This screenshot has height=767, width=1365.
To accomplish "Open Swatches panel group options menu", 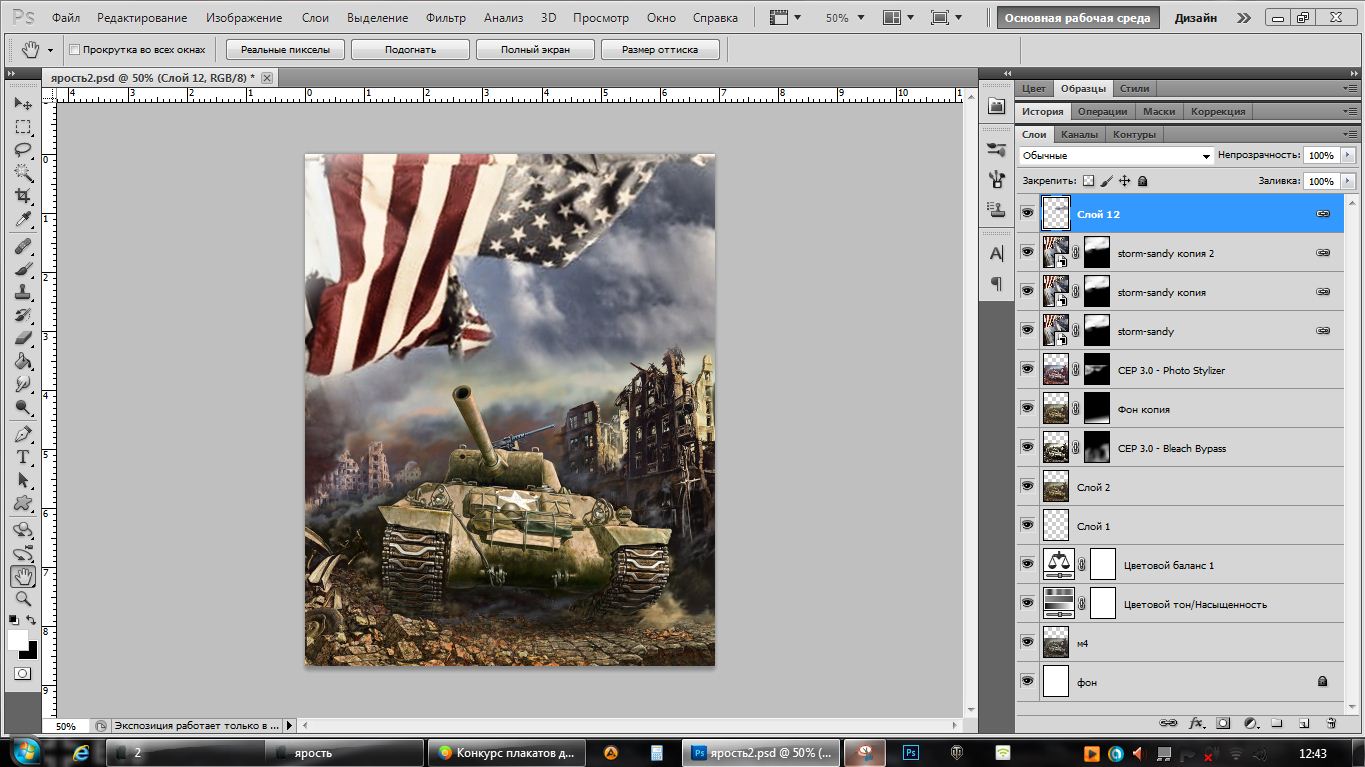I will click(1351, 88).
